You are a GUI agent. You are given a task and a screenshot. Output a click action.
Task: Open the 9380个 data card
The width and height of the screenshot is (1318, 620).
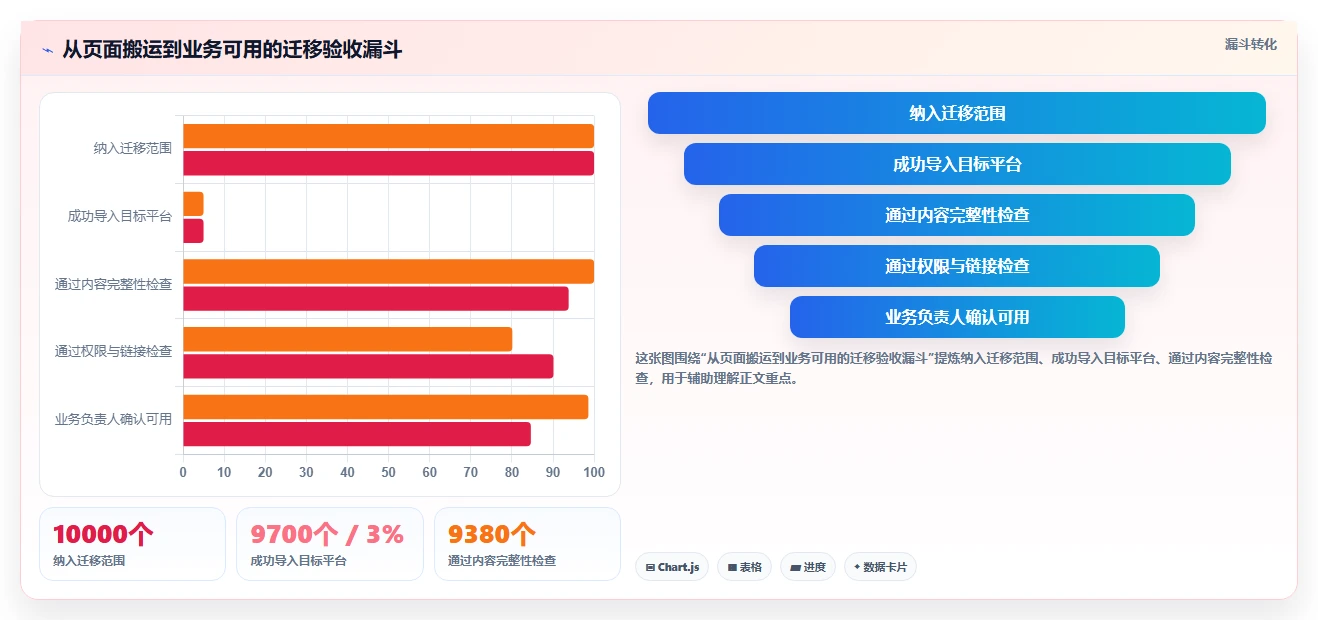(527, 544)
